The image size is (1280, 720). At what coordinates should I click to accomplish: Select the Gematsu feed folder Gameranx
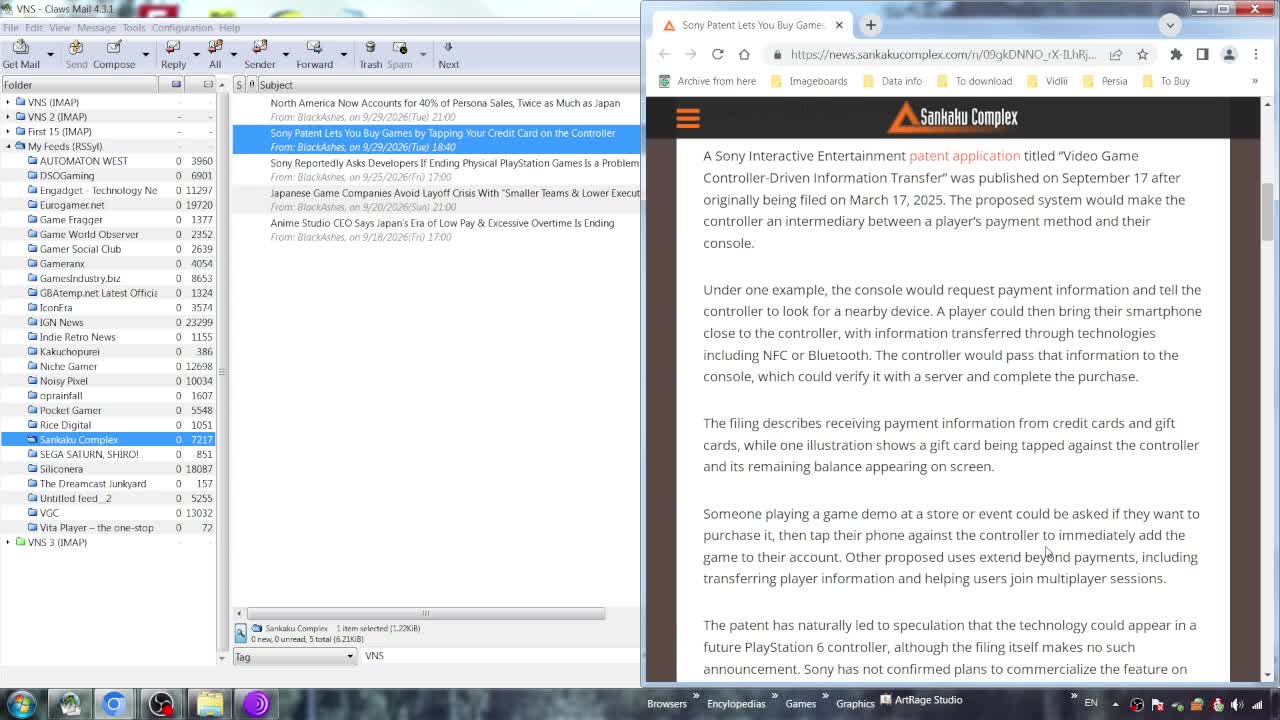pos(62,264)
